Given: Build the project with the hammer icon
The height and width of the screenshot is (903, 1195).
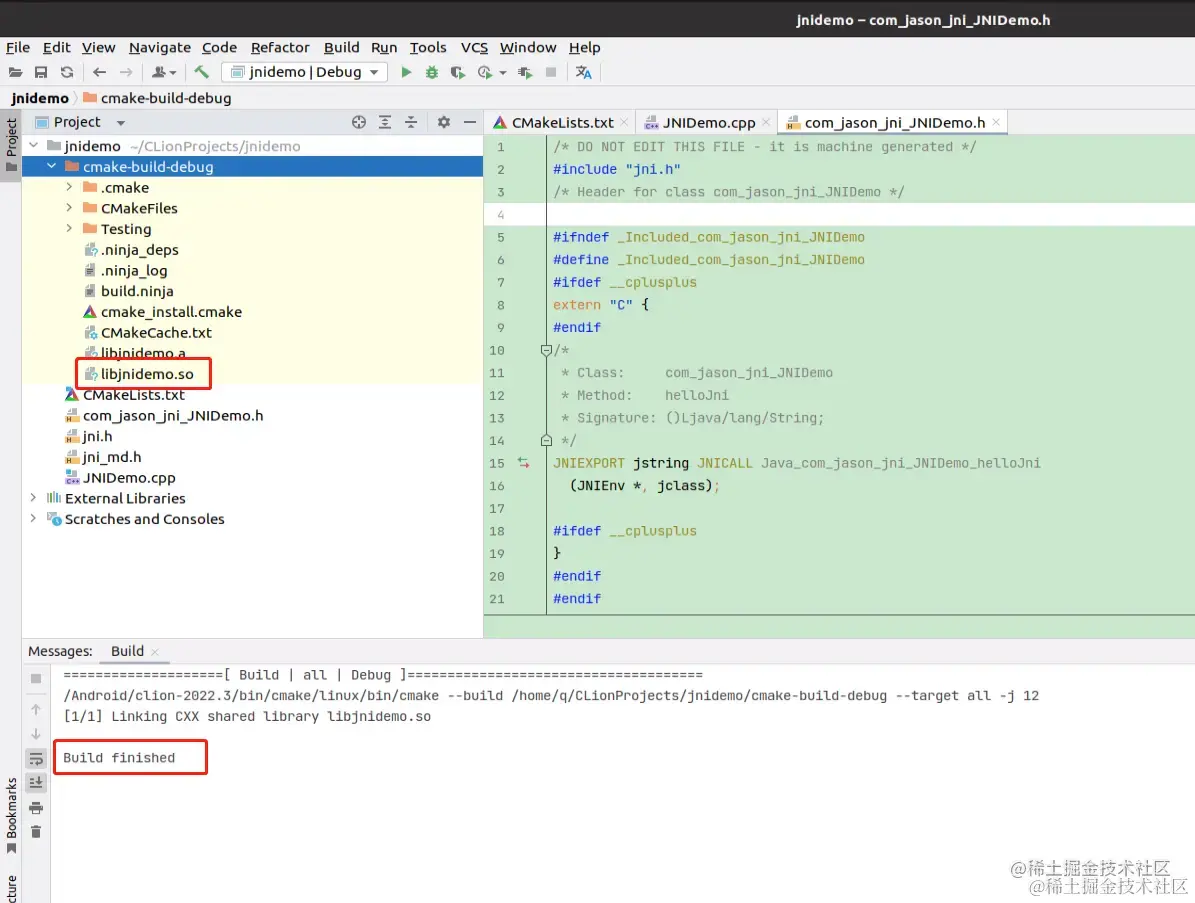Looking at the screenshot, I should point(201,72).
